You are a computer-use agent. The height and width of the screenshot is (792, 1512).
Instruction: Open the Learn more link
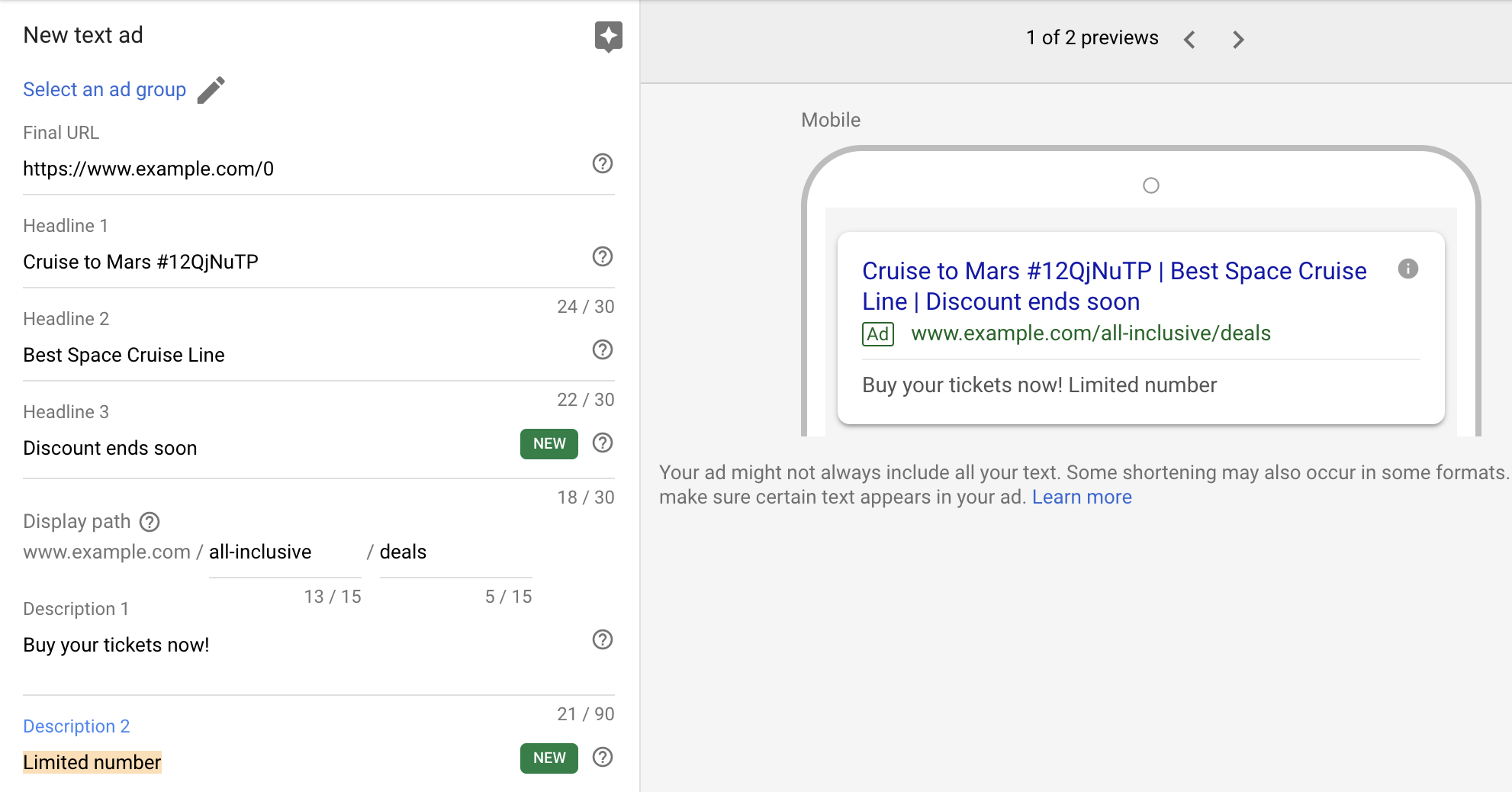click(x=1081, y=497)
